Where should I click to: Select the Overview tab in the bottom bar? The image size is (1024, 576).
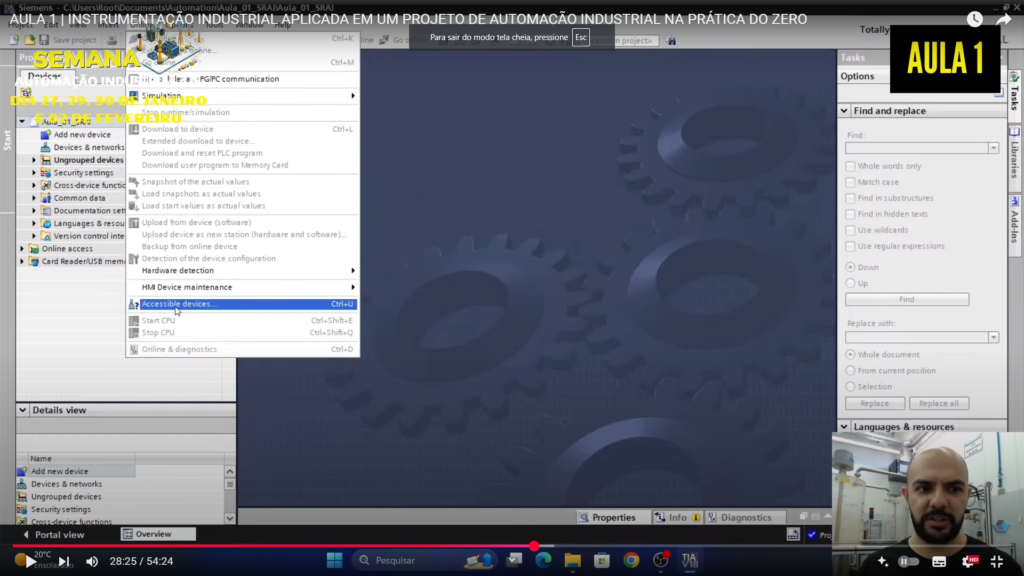pos(158,534)
